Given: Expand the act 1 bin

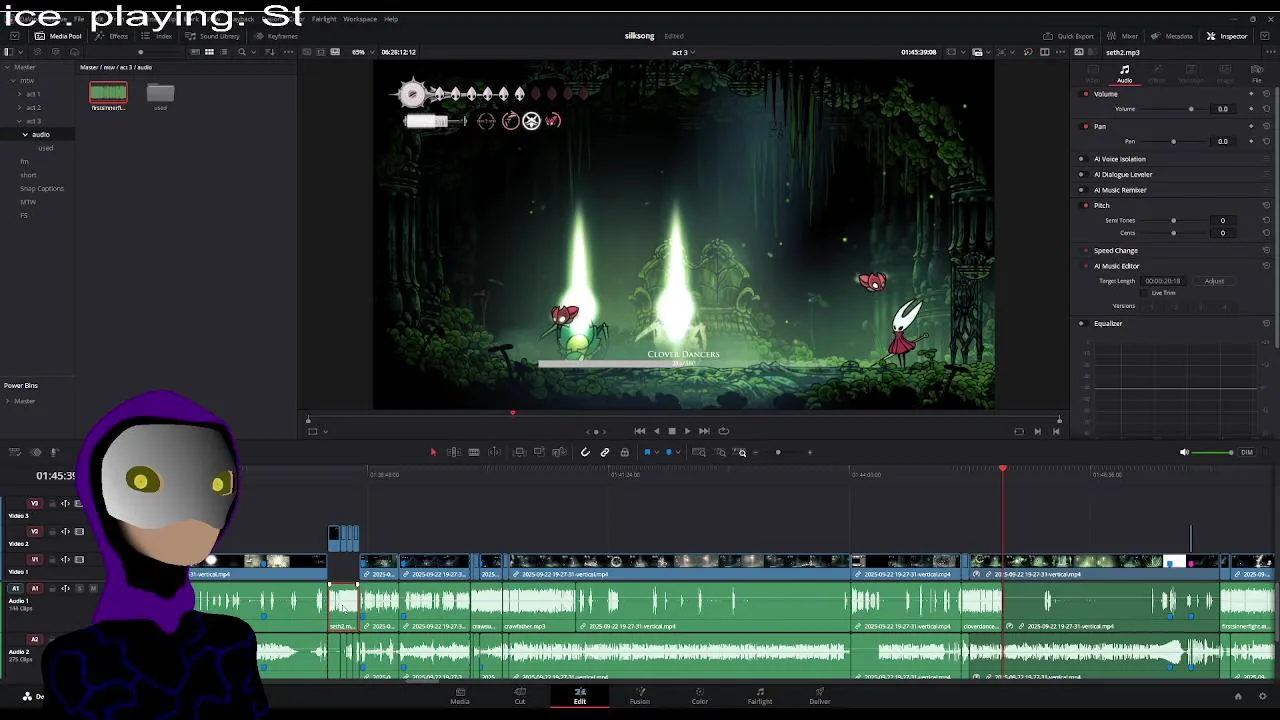Looking at the screenshot, I should (19, 94).
